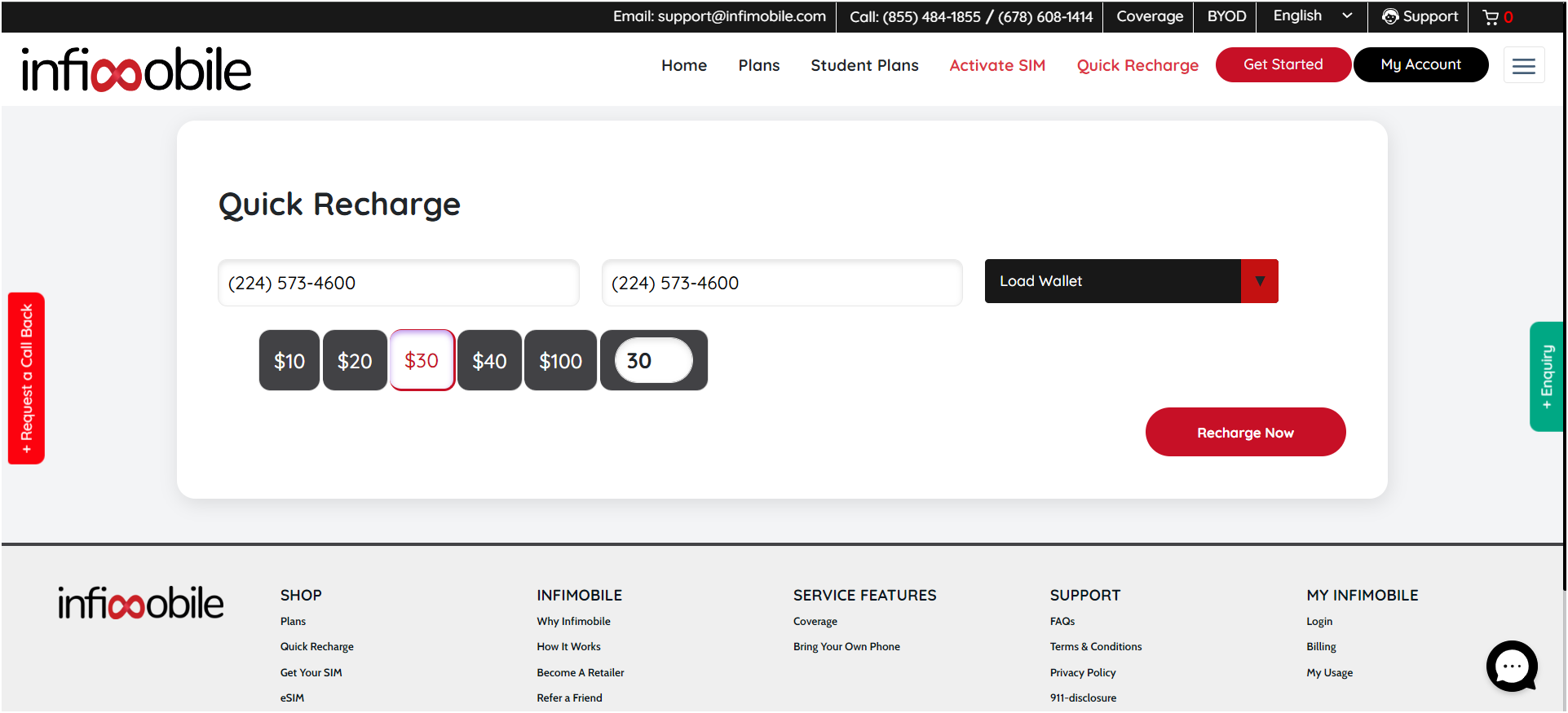
Task: Select the $20 recharge amount
Action: tap(355, 360)
